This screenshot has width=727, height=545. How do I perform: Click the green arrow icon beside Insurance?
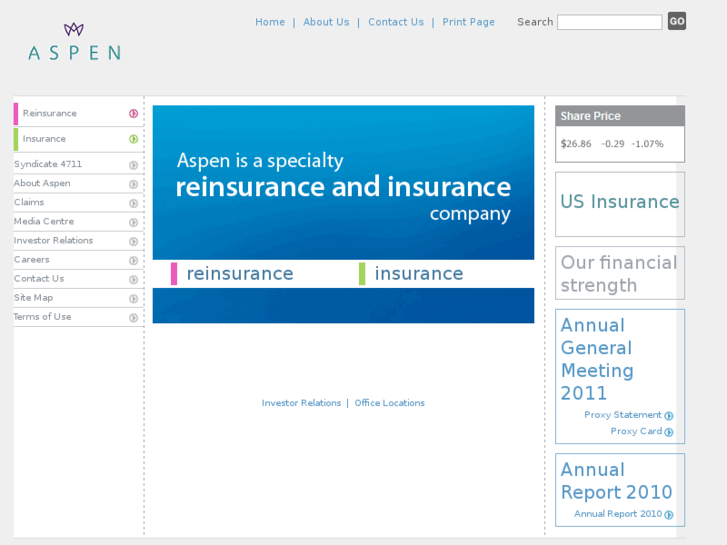coord(134,139)
